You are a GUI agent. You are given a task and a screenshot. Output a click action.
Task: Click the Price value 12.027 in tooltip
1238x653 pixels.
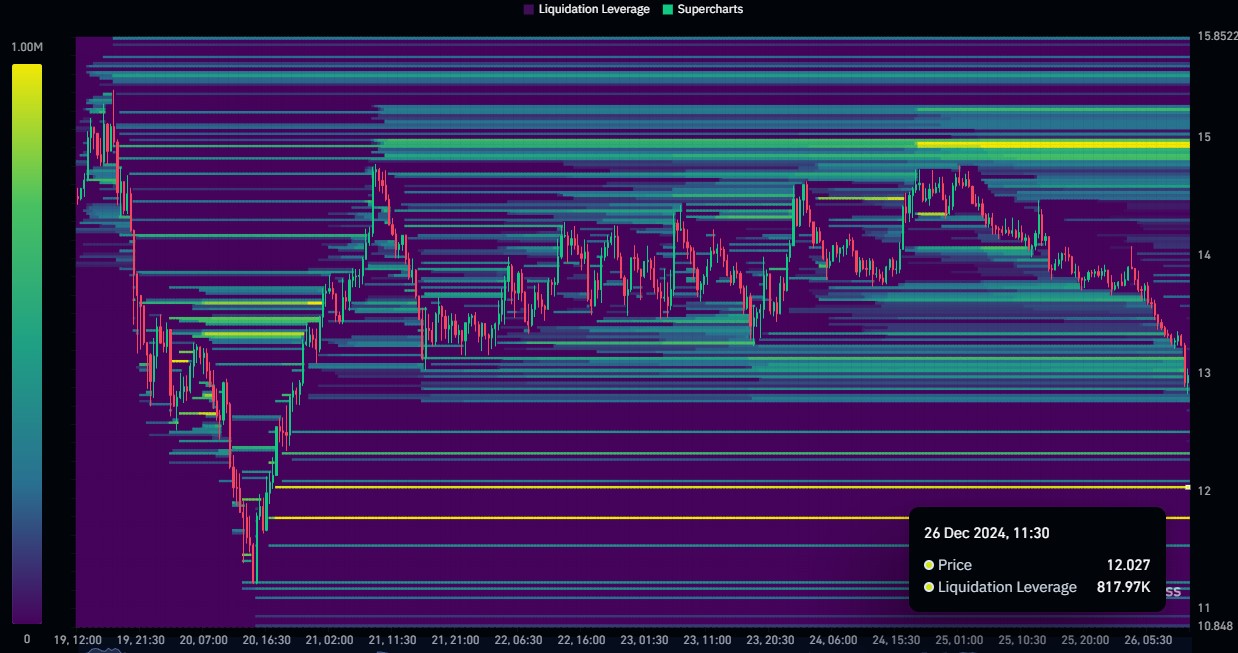click(x=1129, y=565)
